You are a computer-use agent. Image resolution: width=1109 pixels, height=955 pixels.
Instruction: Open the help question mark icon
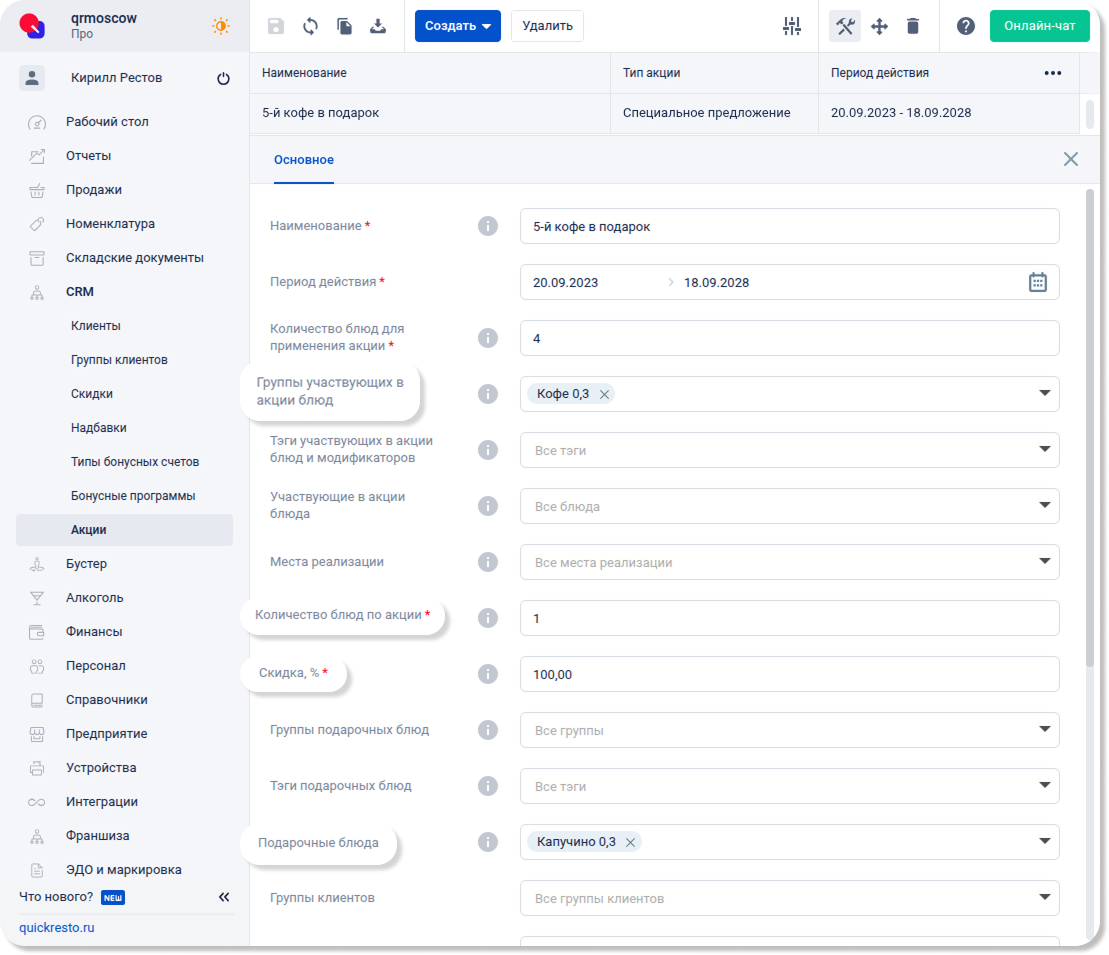click(x=966, y=27)
